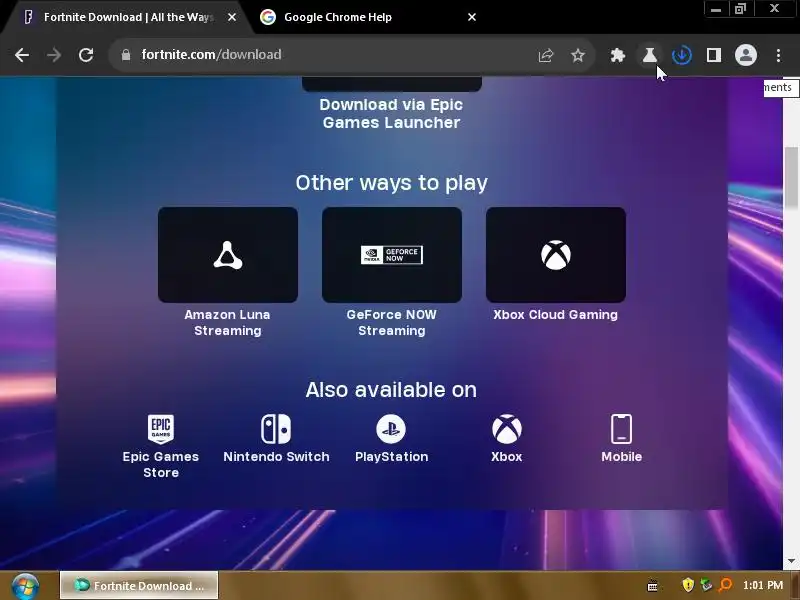
Task: Select Xbox Cloud Gaming tile
Action: 556,255
